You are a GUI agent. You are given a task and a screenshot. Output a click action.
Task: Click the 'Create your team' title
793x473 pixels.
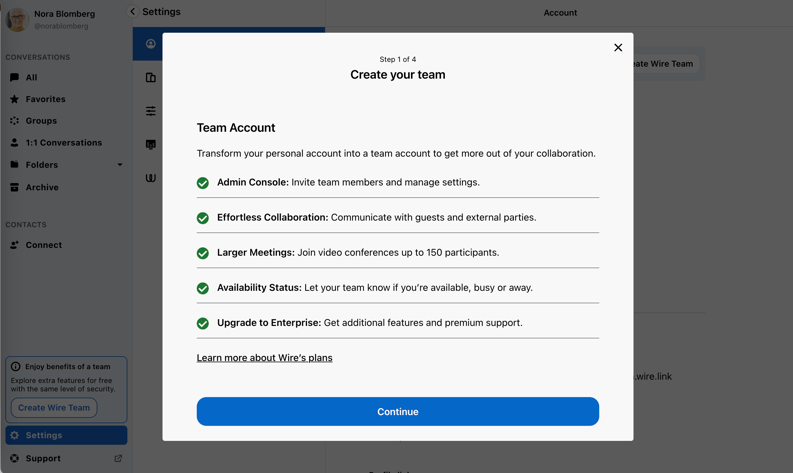point(398,75)
